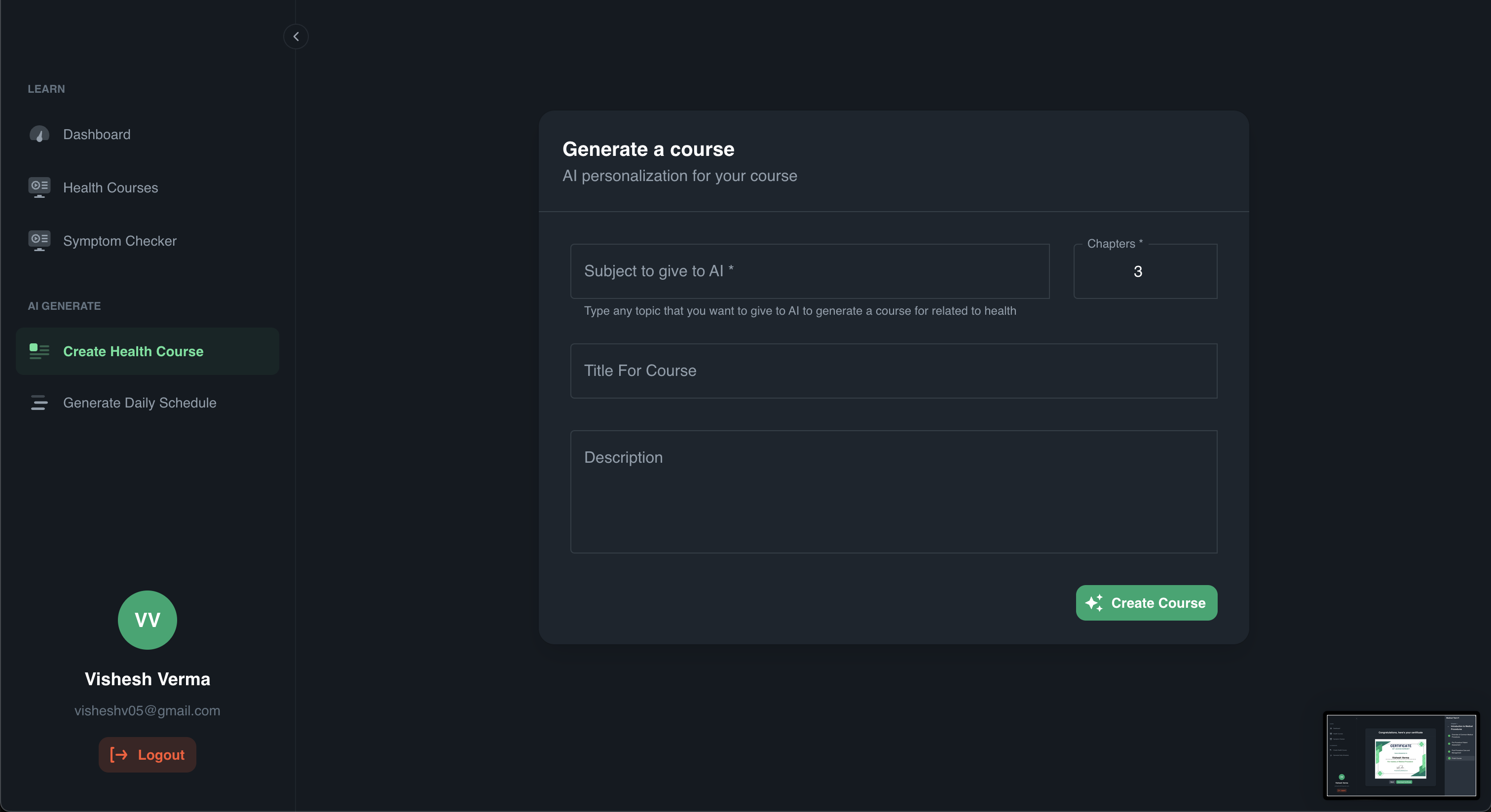Click the VV avatar circle
This screenshot has width=1491, height=812.
pos(147,620)
